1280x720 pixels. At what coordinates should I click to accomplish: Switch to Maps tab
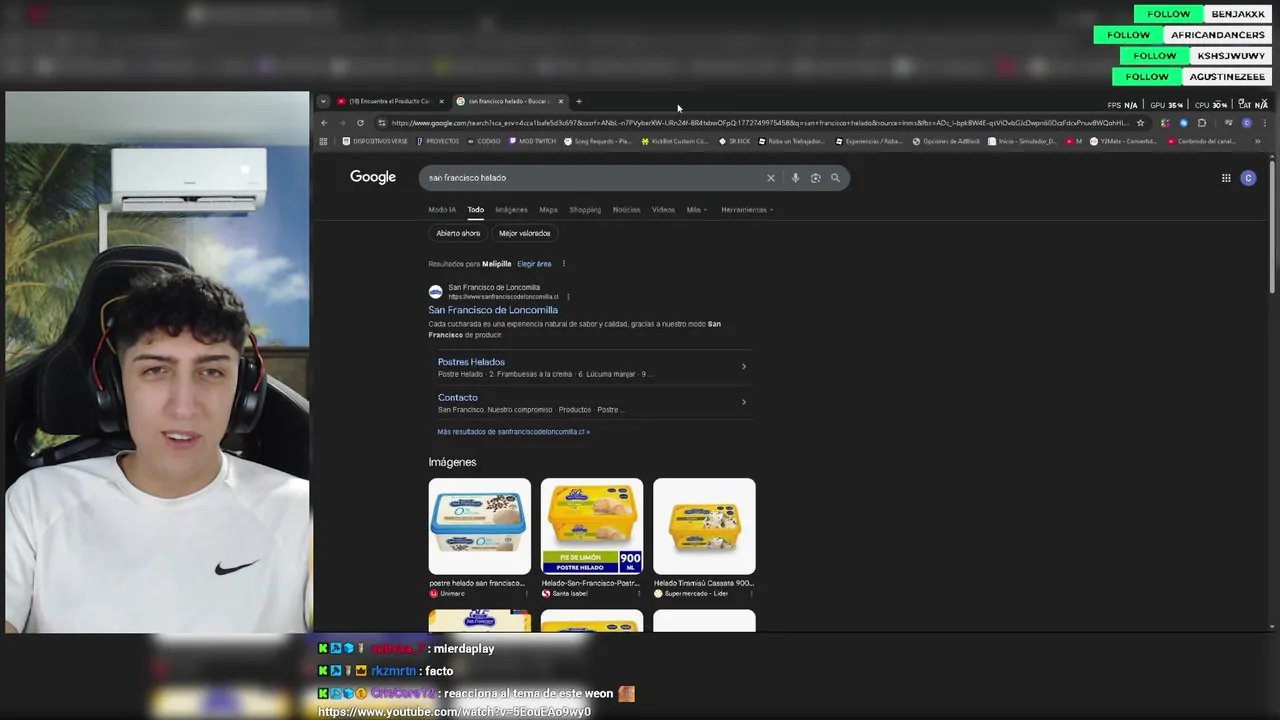point(548,210)
